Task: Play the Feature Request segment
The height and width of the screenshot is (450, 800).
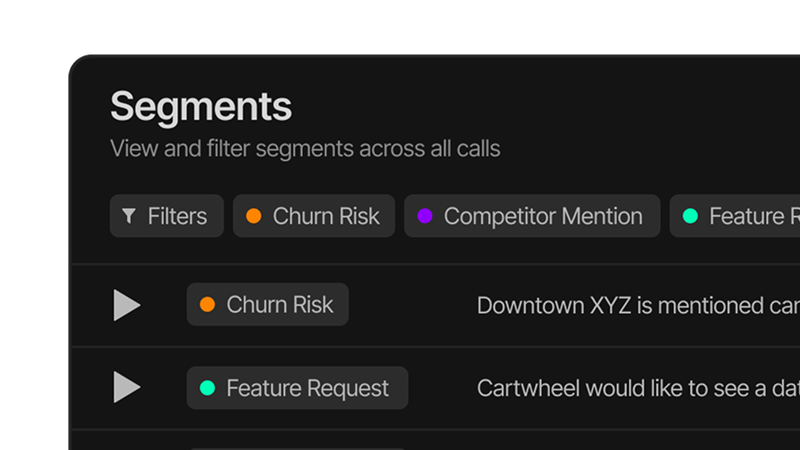Action: point(126,387)
